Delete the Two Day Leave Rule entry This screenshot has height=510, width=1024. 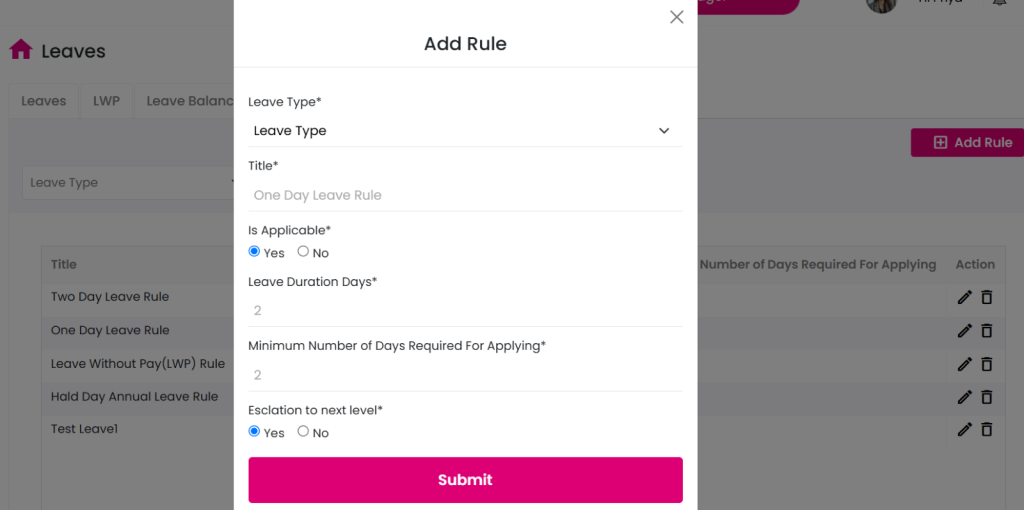tap(987, 297)
